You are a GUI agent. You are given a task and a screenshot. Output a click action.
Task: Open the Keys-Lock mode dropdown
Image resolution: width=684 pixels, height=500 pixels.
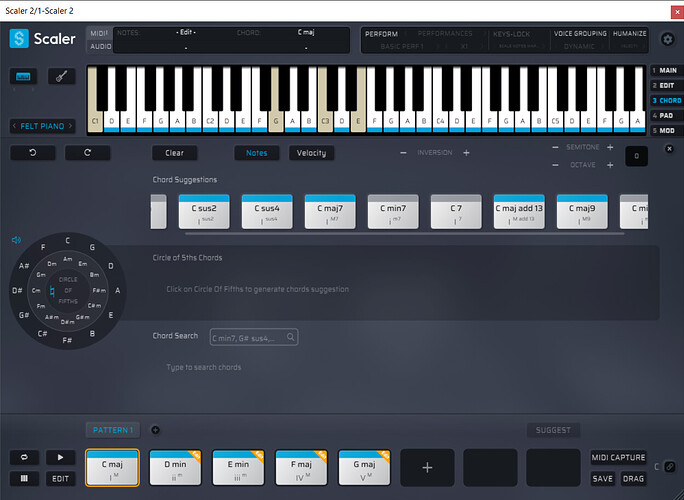pyautogui.click(x=518, y=46)
